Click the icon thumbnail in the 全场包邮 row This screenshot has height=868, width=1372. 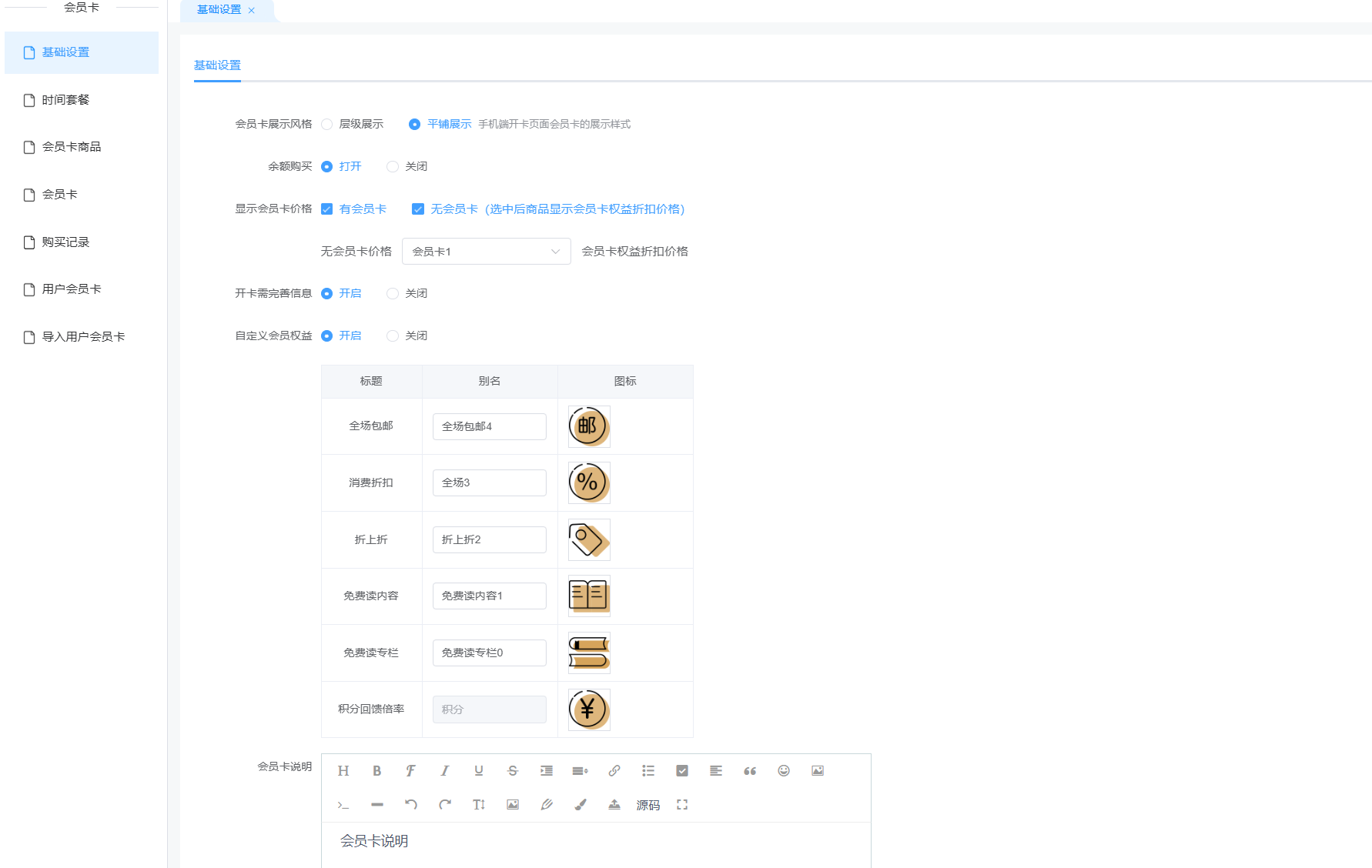(589, 427)
